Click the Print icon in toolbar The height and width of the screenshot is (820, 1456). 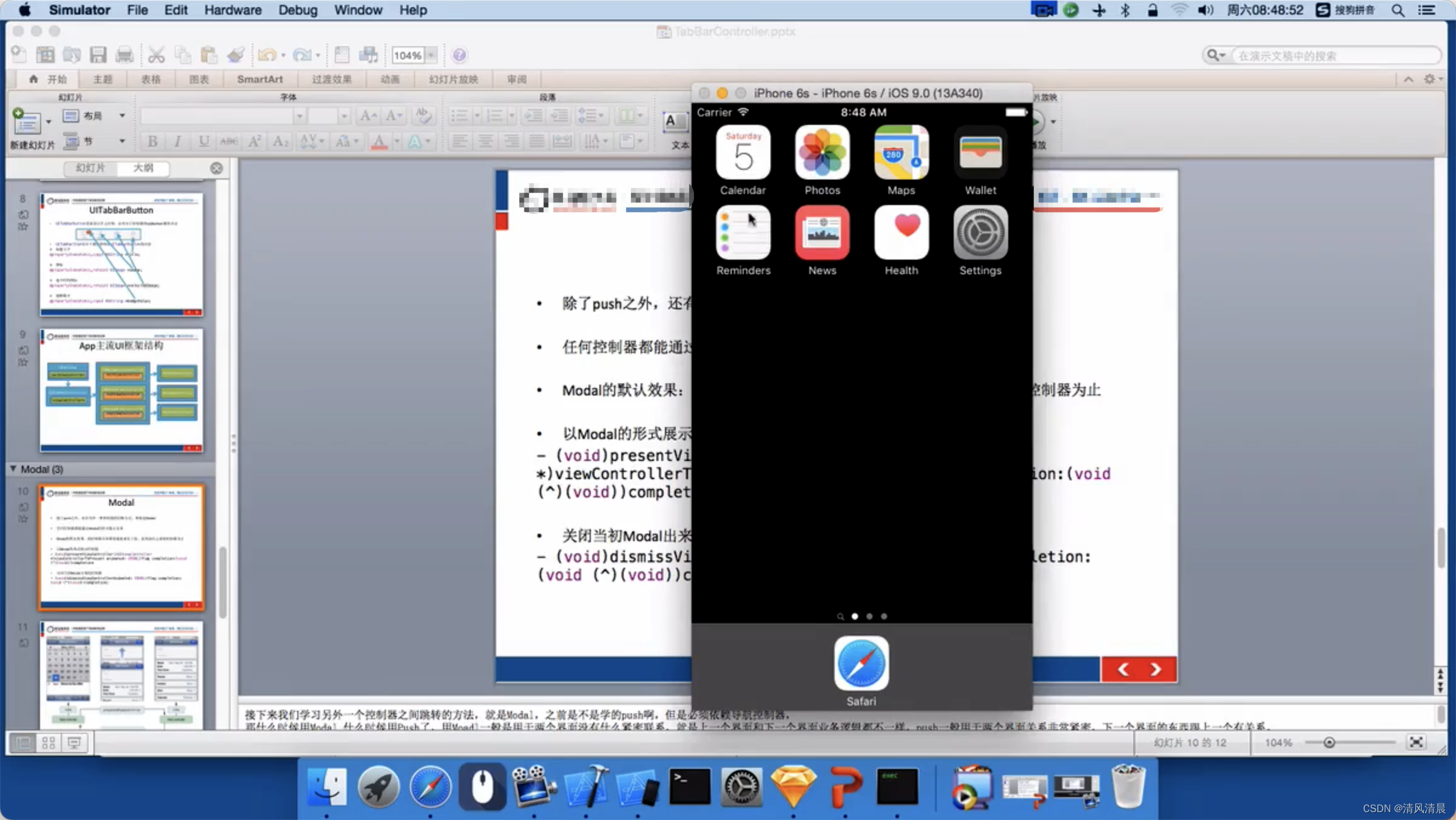coord(124,55)
